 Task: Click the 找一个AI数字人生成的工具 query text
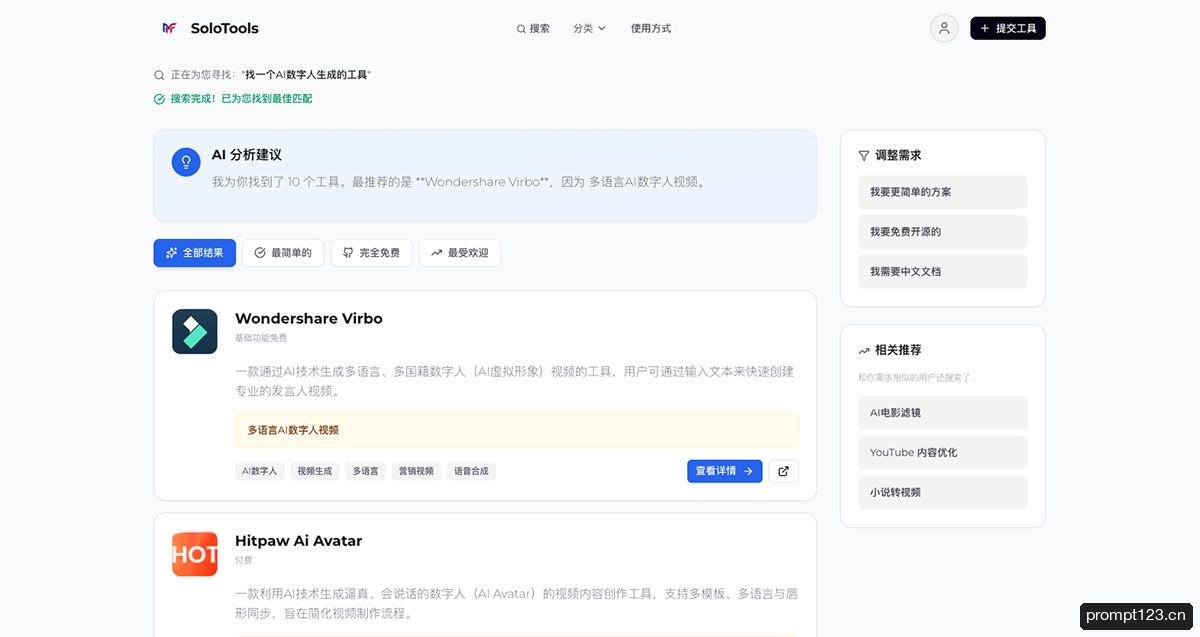306,75
